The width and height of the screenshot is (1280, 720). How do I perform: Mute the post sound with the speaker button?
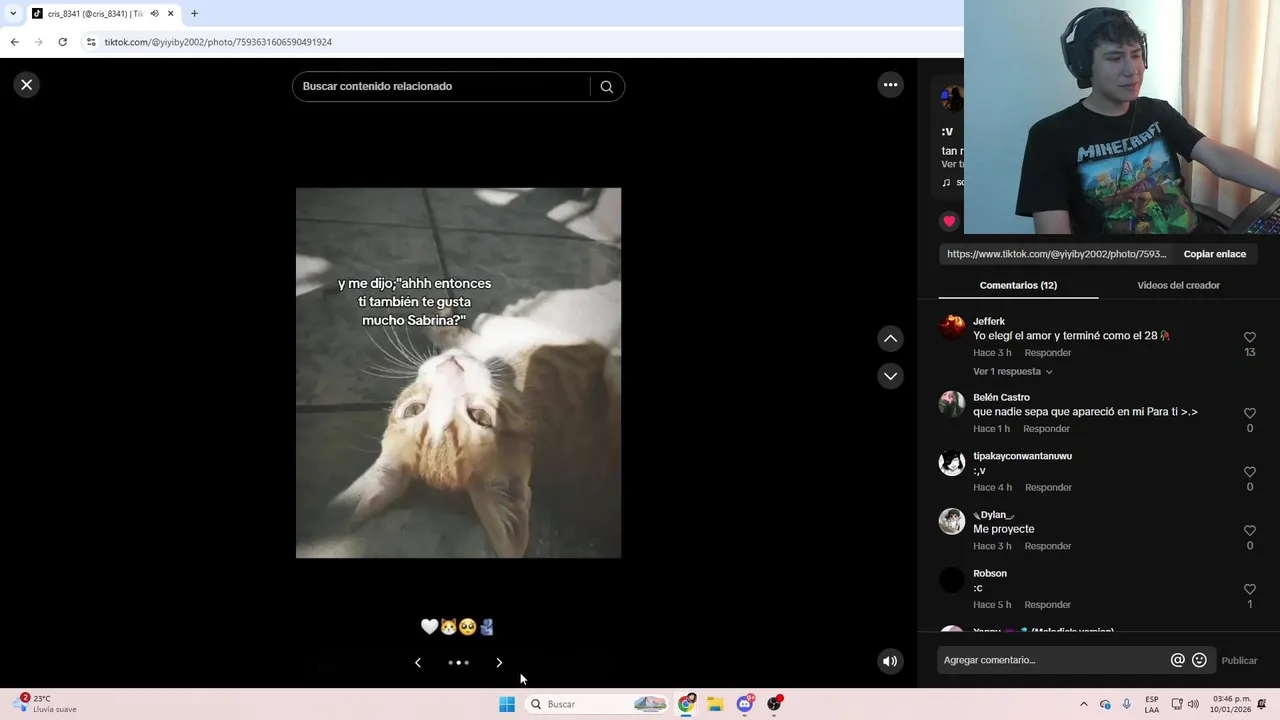pyautogui.click(x=890, y=661)
